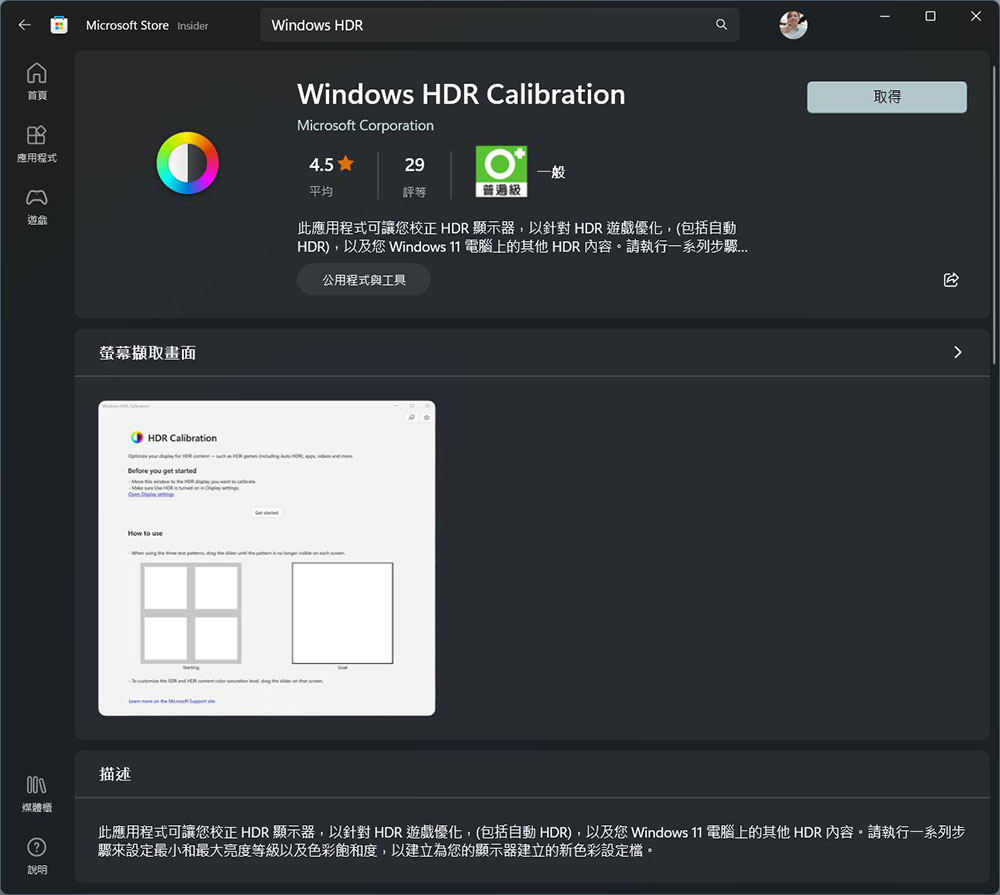
Task: Click the vertical scrollbar on the right
Action: 994,214
